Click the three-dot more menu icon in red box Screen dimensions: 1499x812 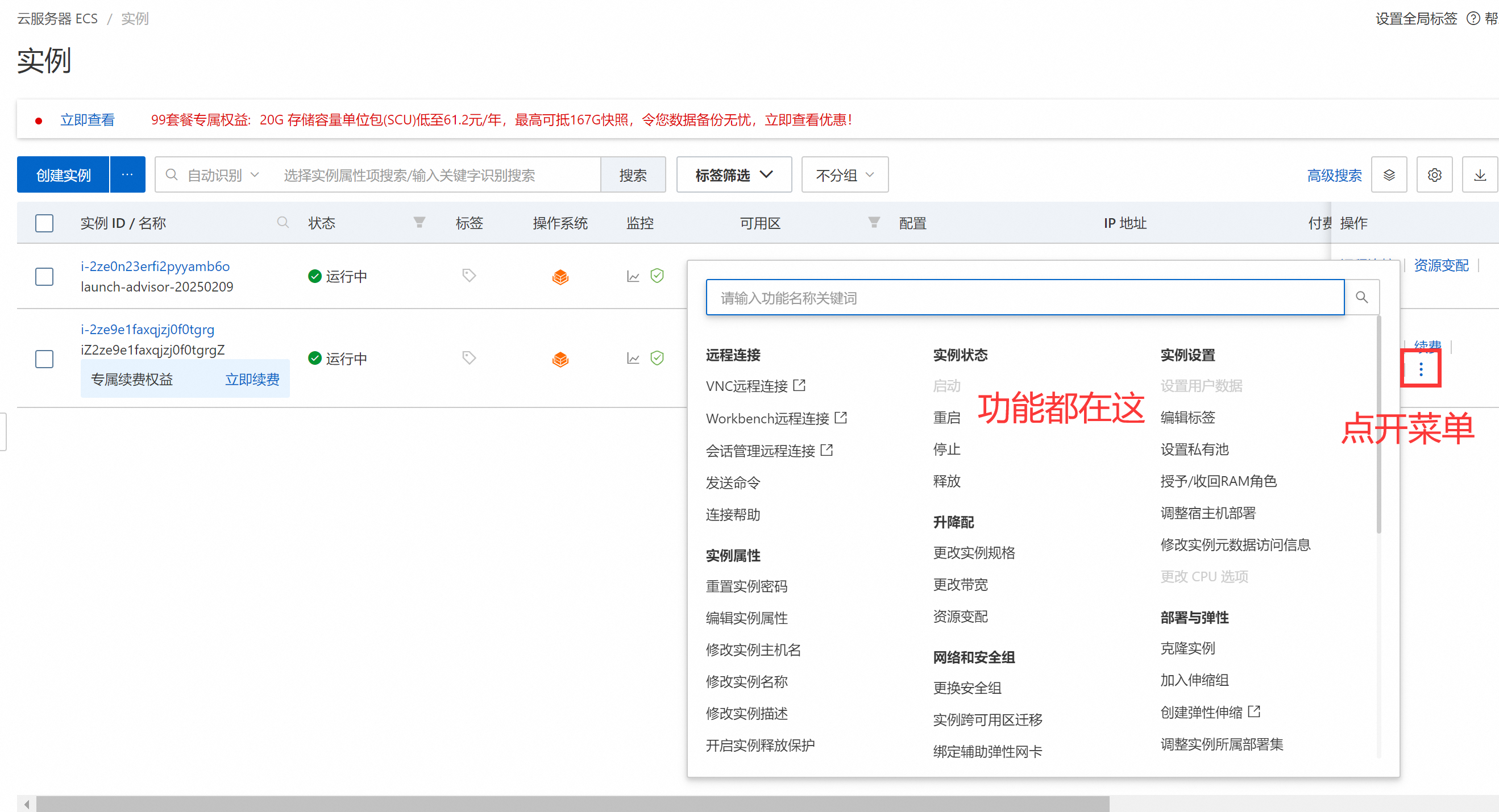1421,369
